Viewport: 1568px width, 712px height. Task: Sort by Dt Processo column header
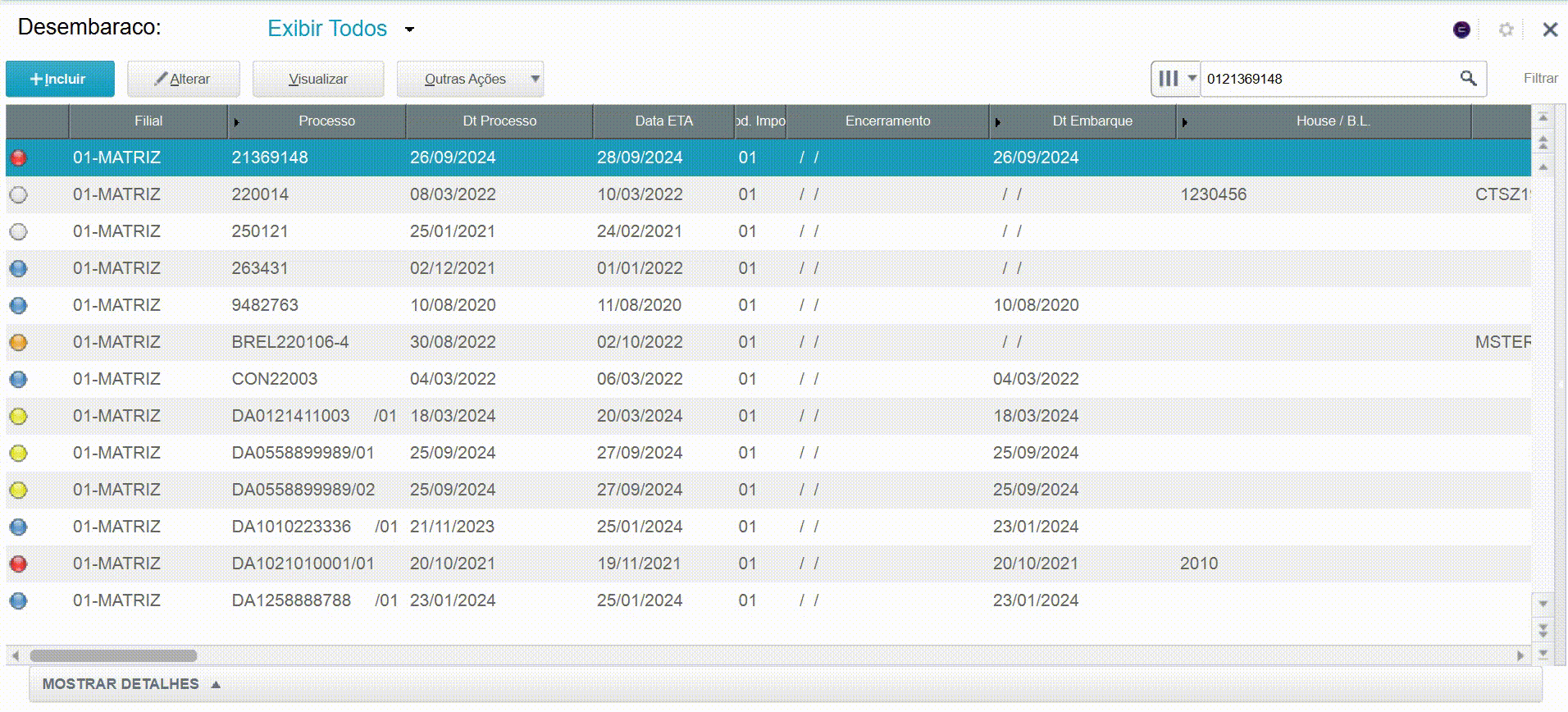click(x=499, y=121)
